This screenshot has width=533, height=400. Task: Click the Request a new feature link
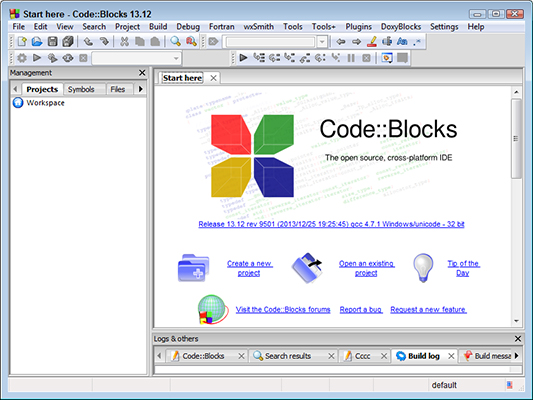click(428, 310)
